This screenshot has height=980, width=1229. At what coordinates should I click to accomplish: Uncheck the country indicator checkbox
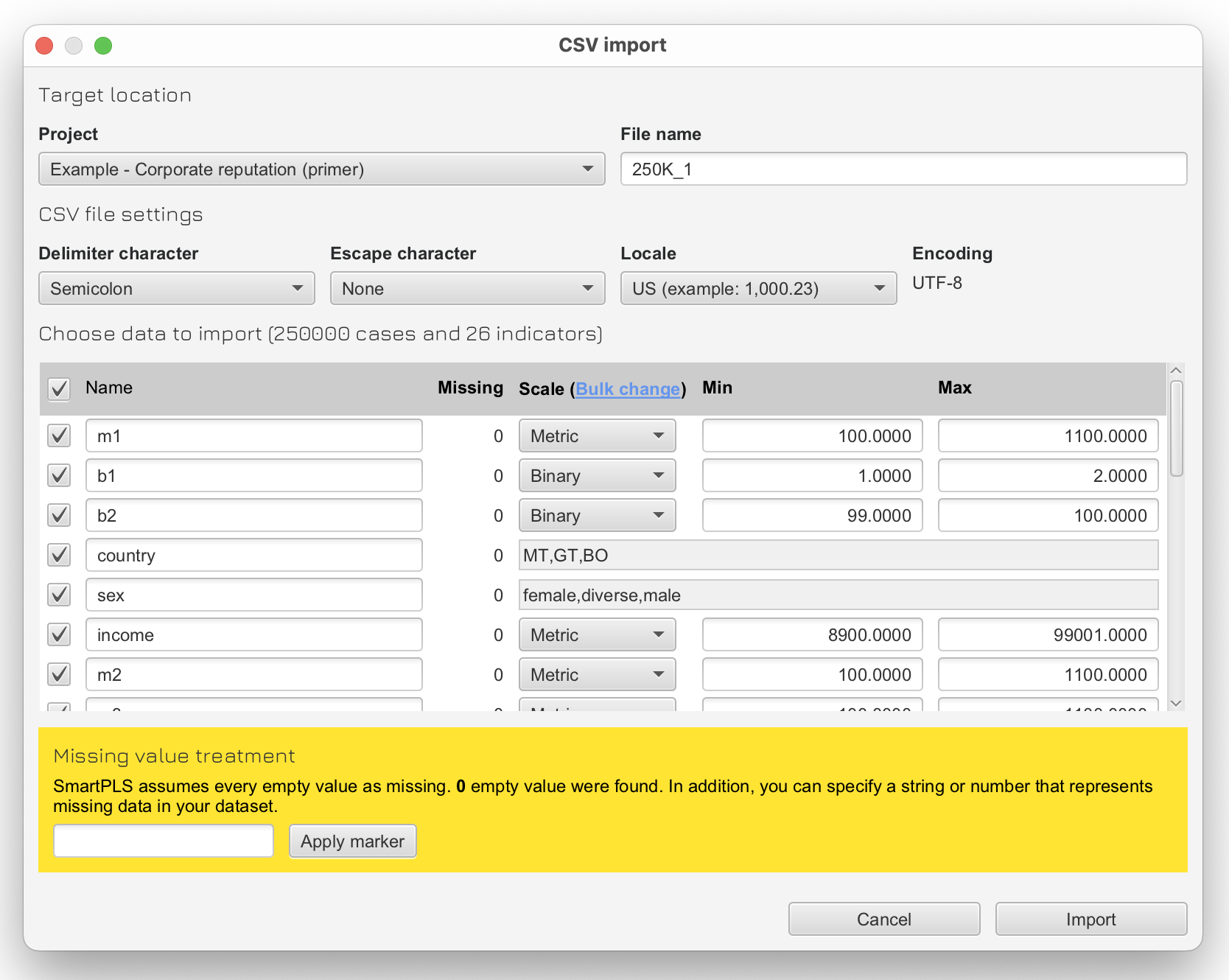coord(59,555)
